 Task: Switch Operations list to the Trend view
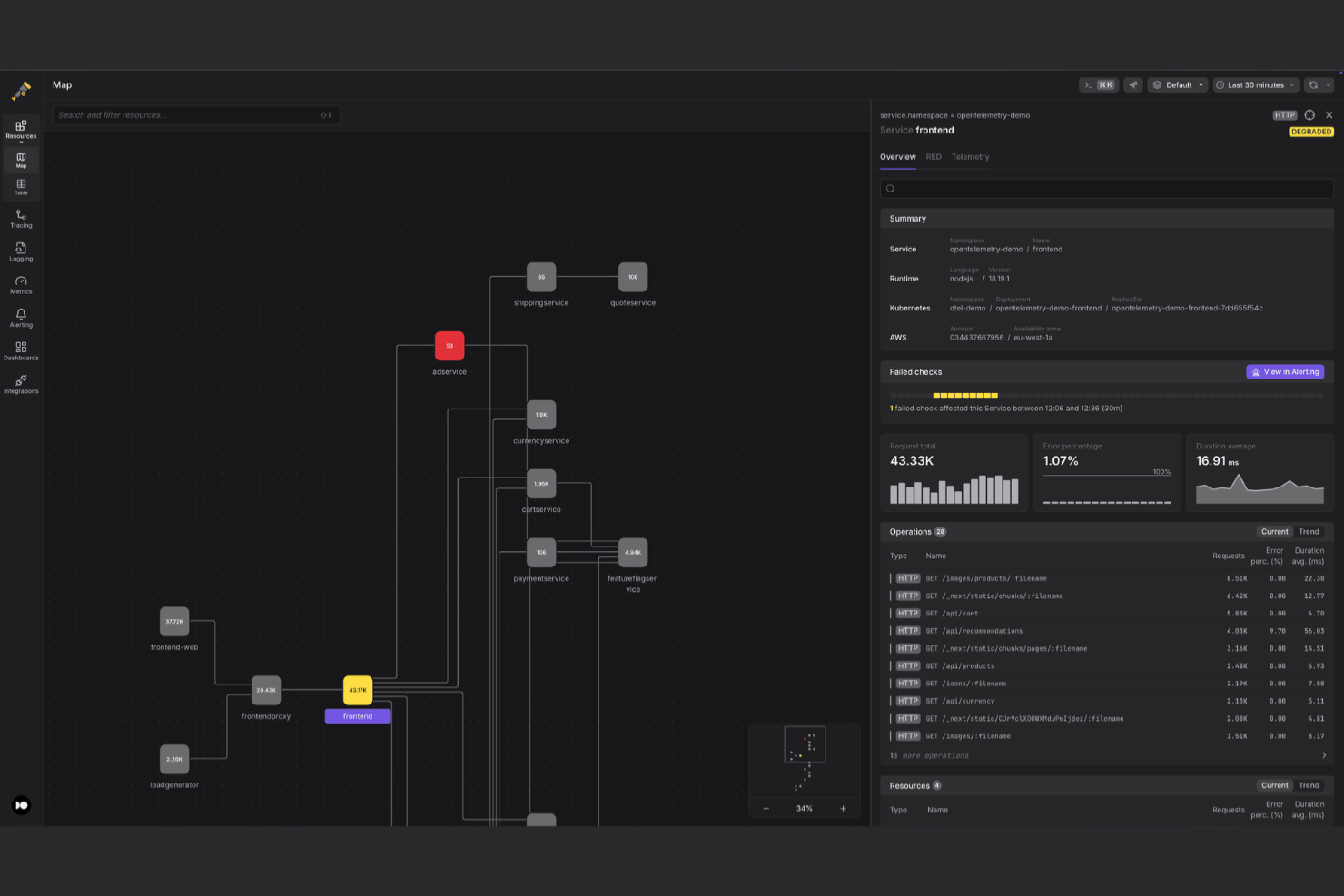1308,531
